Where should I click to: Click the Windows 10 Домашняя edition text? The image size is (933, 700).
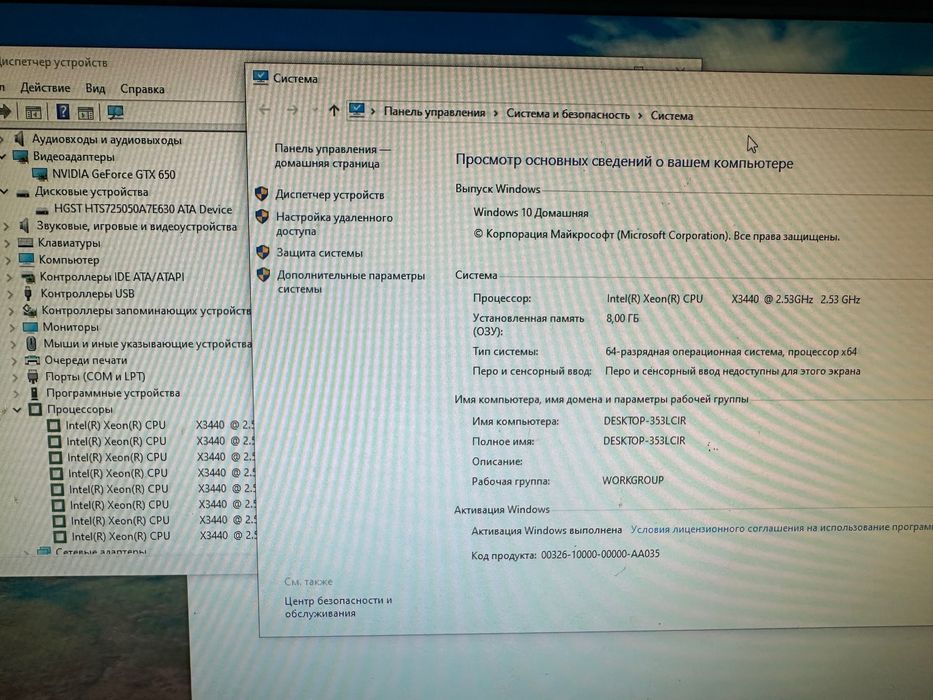click(x=531, y=212)
